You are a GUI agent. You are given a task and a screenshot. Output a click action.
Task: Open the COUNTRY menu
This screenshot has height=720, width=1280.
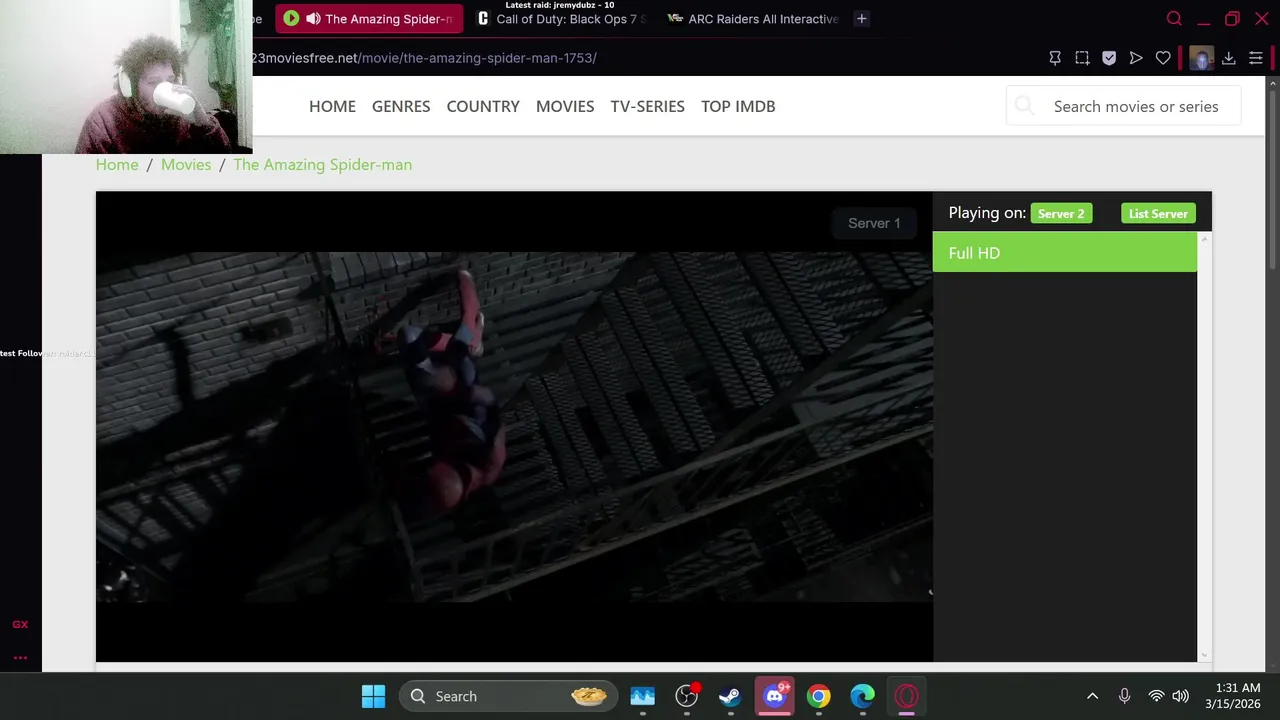[x=483, y=106]
